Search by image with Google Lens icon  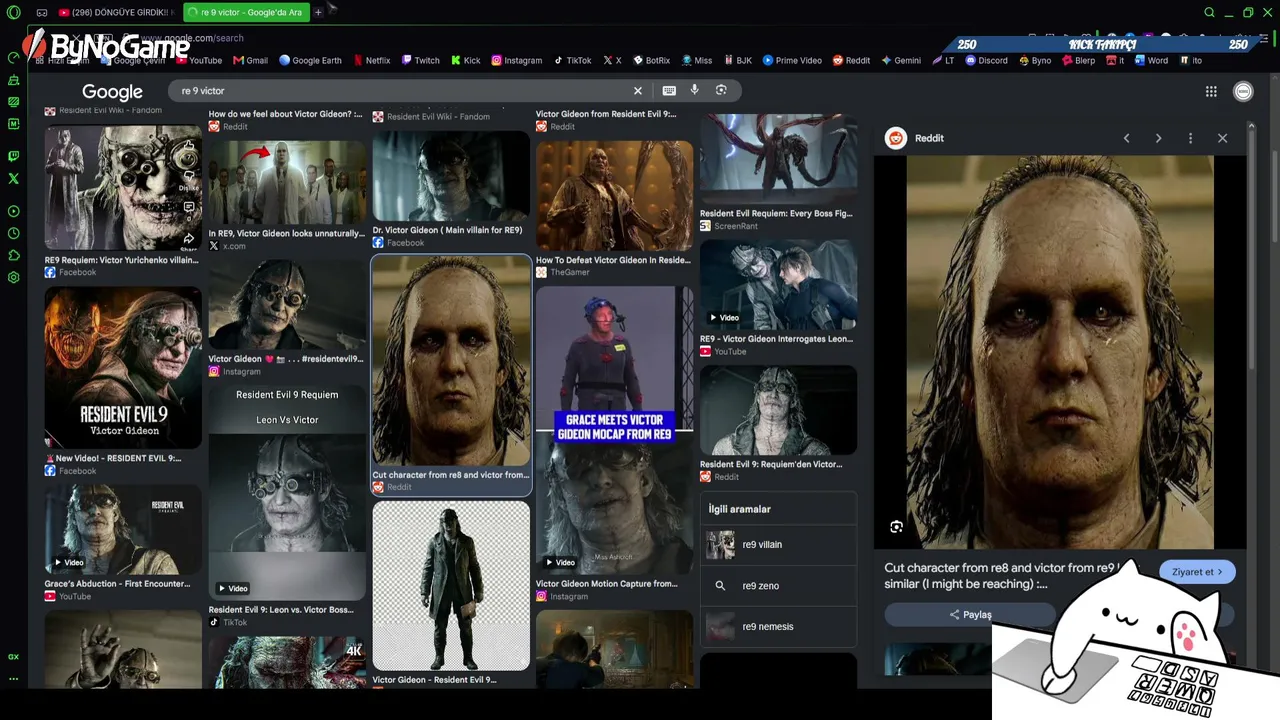point(721,91)
